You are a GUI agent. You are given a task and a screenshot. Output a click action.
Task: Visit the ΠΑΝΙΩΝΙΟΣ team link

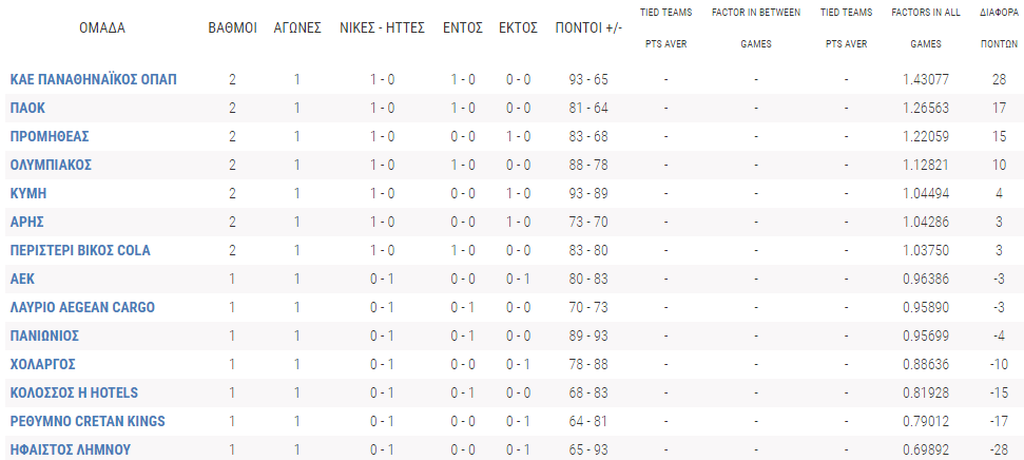point(44,336)
